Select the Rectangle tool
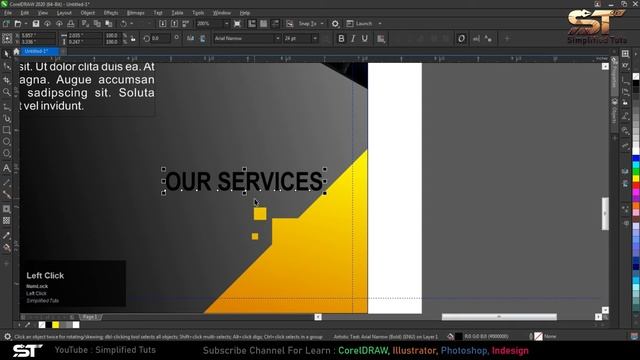640x360 pixels. click(x=7, y=130)
